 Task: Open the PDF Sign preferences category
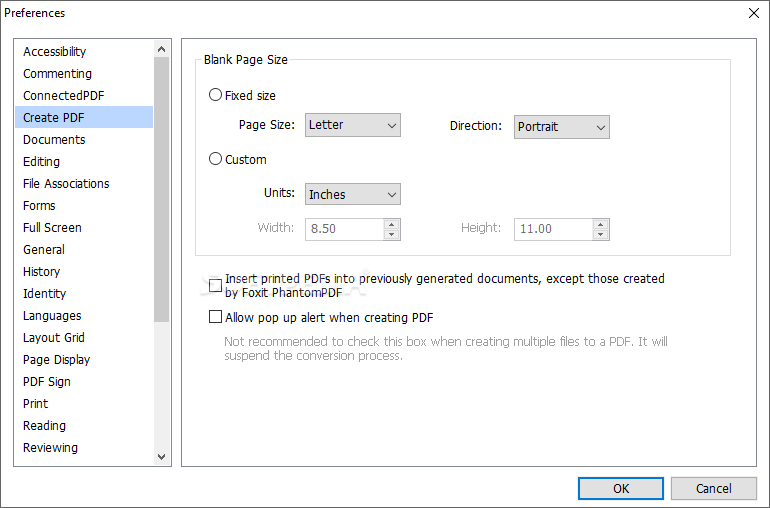tap(84, 382)
